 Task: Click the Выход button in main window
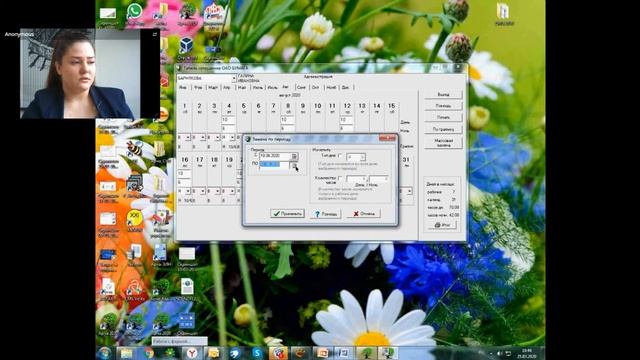(x=443, y=94)
